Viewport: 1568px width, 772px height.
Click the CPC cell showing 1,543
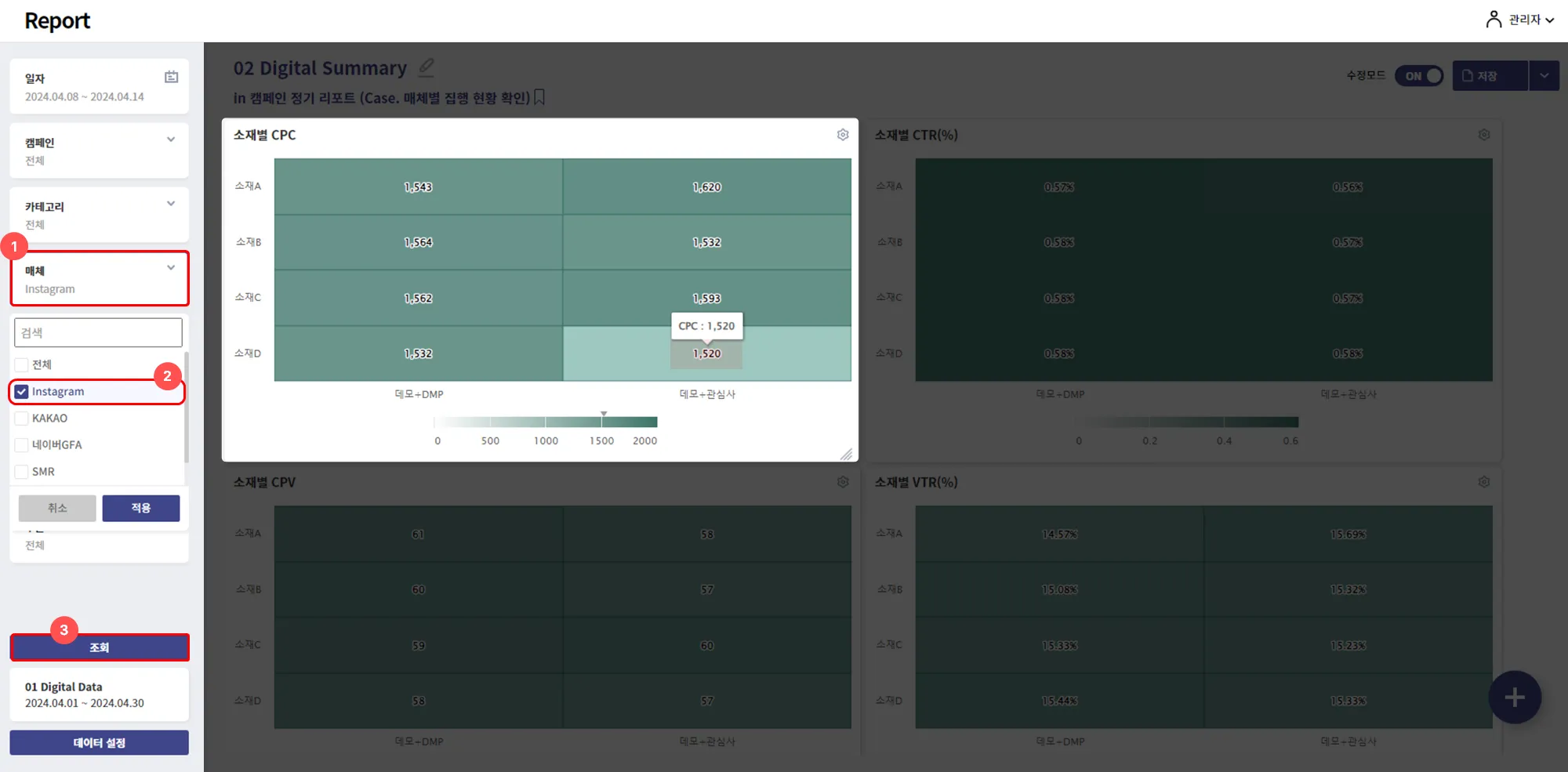[419, 187]
